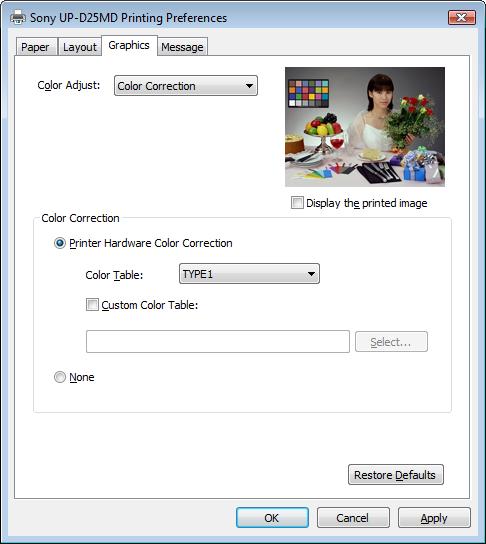The image size is (486, 544).
Task: Click Restore Defaults button
Action: [x=396, y=475]
